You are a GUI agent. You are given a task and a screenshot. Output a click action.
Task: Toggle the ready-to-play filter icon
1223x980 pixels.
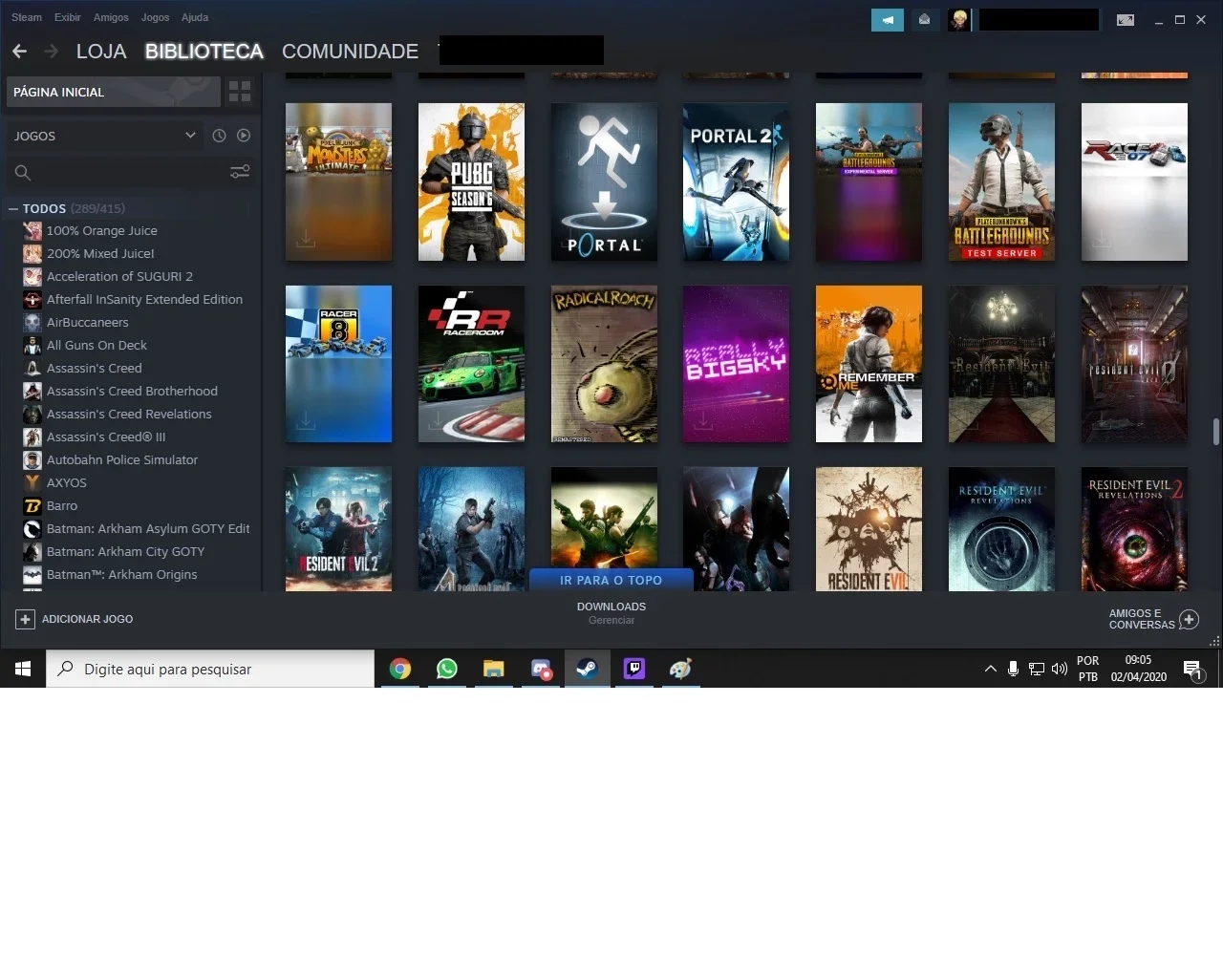click(244, 136)
